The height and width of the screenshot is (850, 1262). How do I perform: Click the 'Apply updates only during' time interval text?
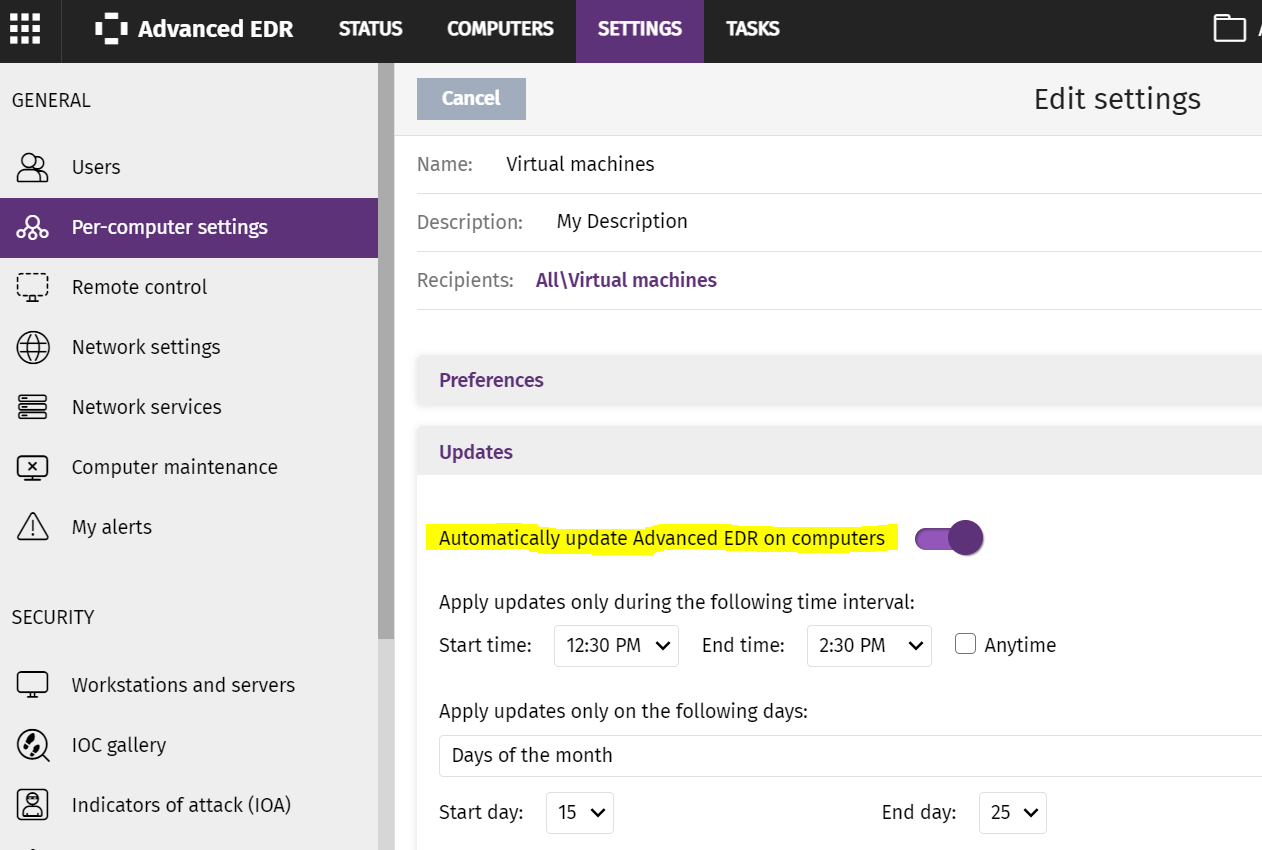[677, 602]
